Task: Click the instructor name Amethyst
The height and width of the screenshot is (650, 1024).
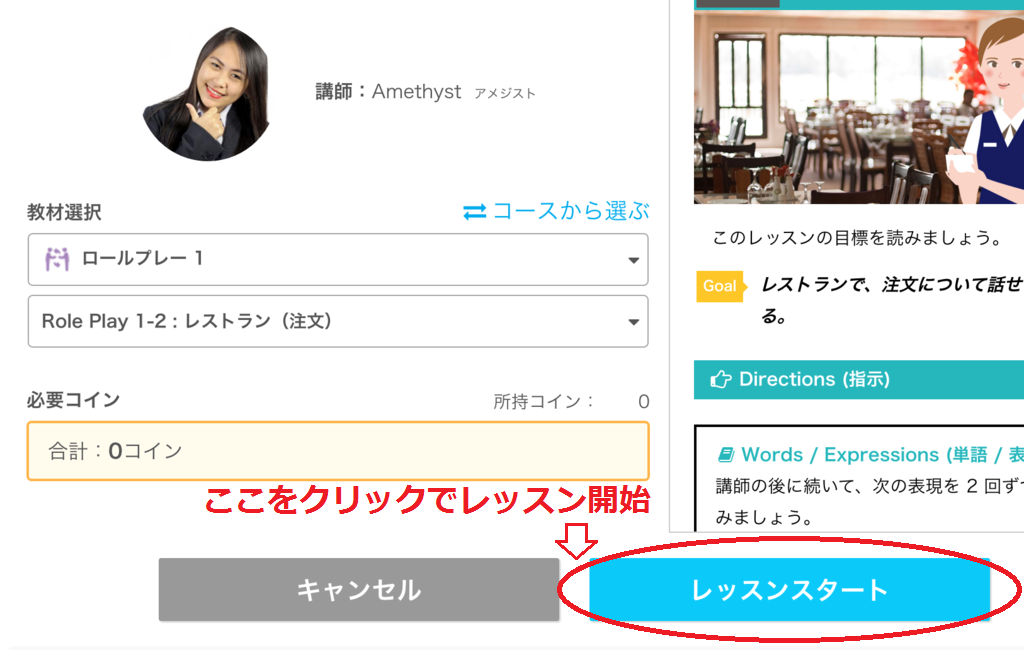Action: coord(416,91)
